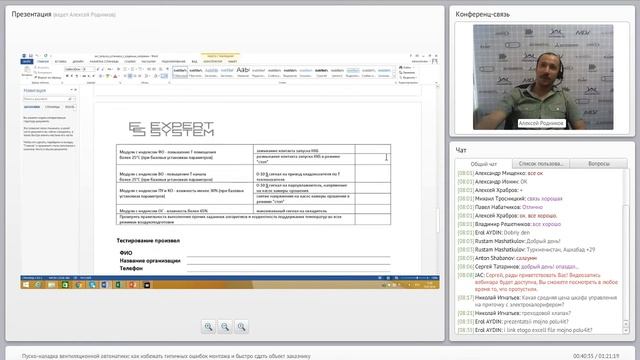
Task: Click the Undo icon in quick access toolbar
Action: point(37,56)
